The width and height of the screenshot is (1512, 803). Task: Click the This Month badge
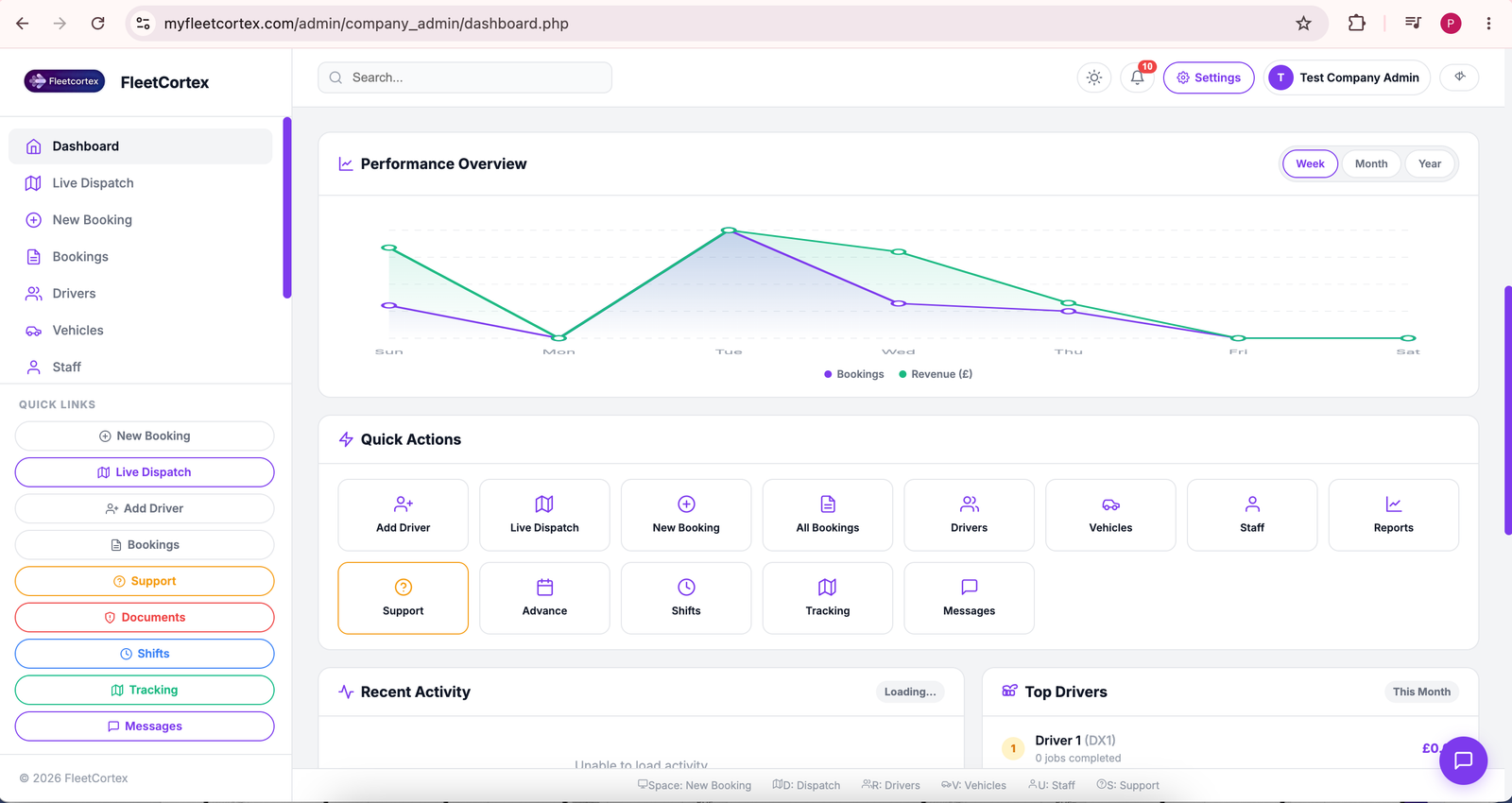click(1421, 692)
